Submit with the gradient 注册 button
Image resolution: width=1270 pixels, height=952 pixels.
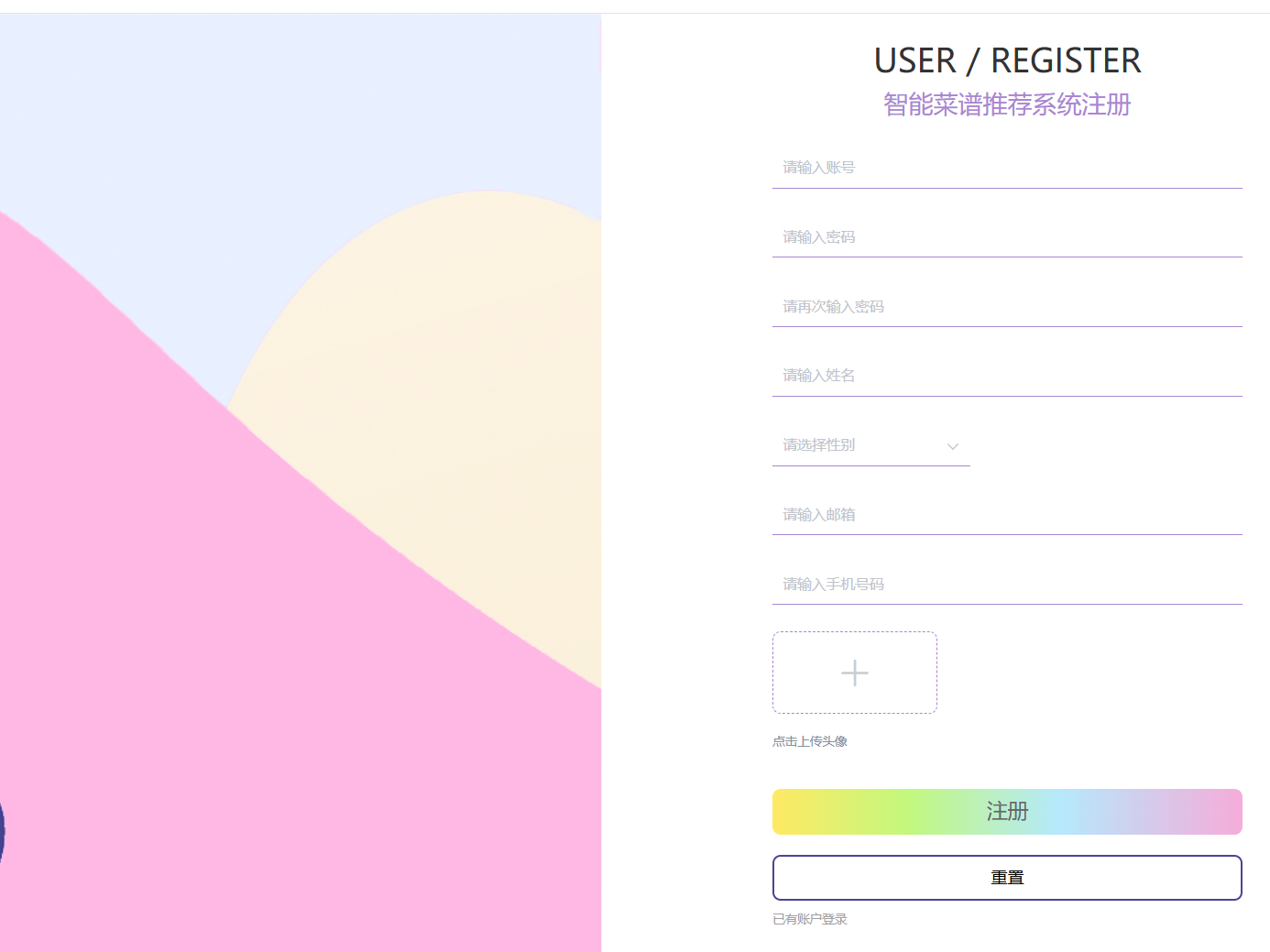(x=1007, y=812)
